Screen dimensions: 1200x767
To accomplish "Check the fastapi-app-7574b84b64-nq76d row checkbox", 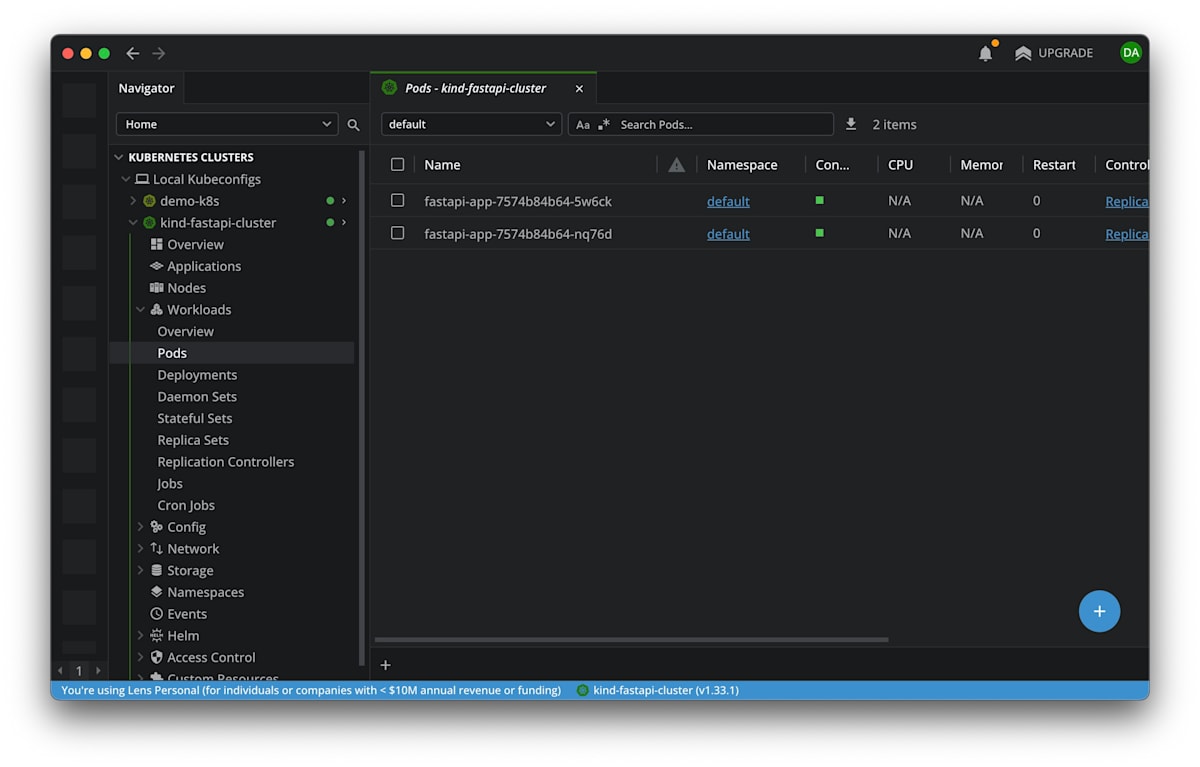I will pos(398,233).
